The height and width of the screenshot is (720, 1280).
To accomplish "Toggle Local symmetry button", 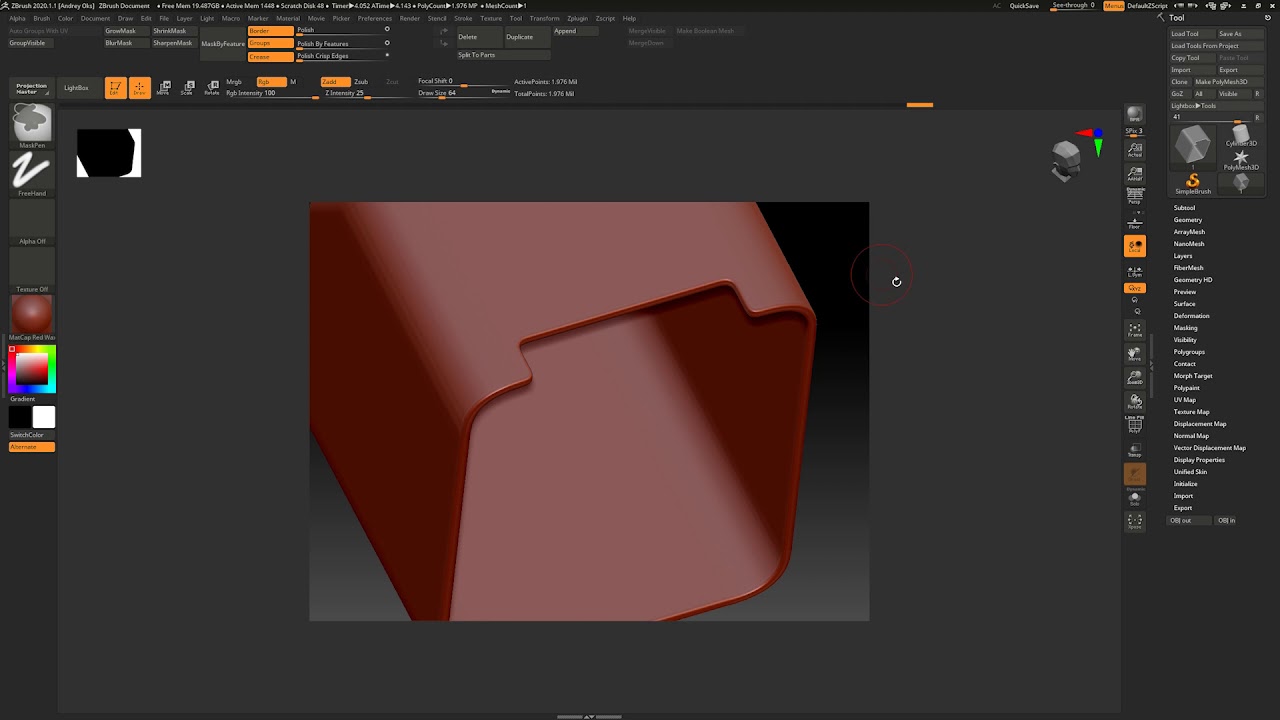I will (1134, 246).
